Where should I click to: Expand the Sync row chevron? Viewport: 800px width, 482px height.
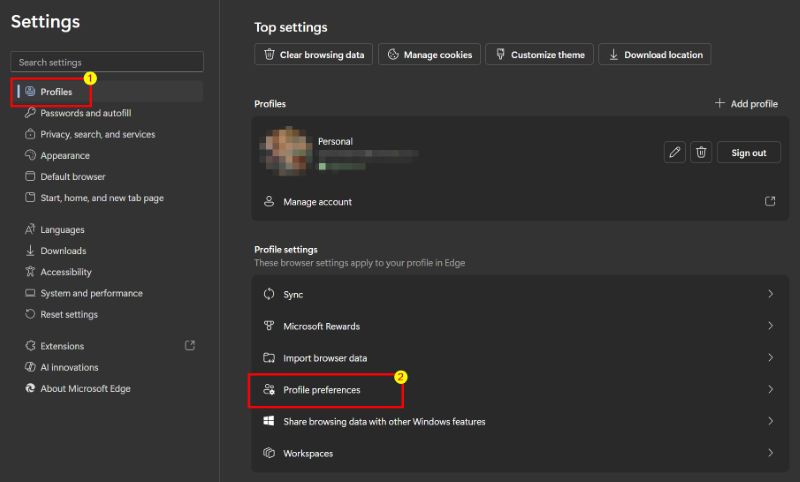[x=770, y=295]
